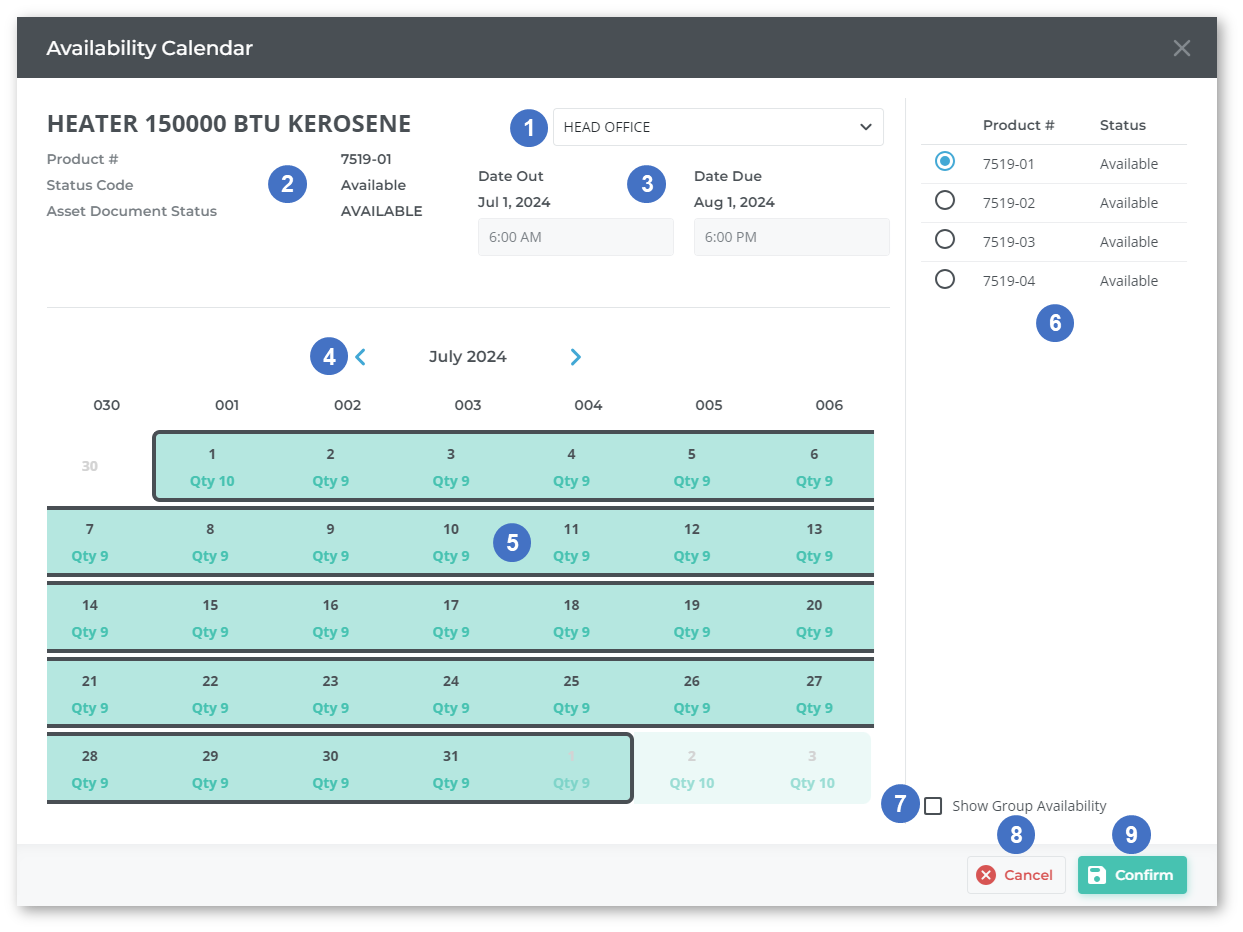
Task: Enable Show Group Availability checkbox
Action: 933,806
